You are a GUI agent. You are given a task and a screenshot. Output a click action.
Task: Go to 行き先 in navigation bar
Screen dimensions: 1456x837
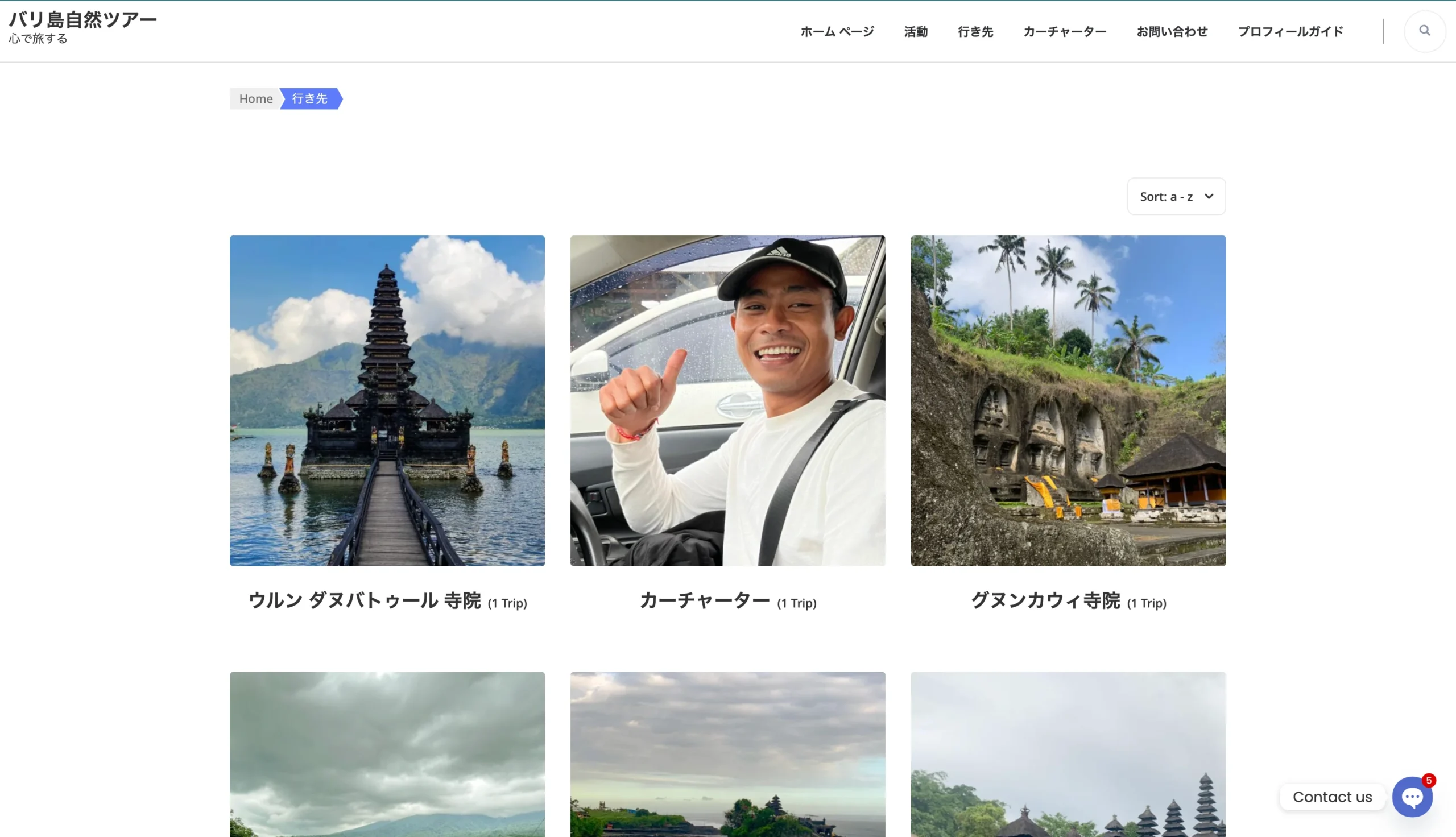coord(975,32)
